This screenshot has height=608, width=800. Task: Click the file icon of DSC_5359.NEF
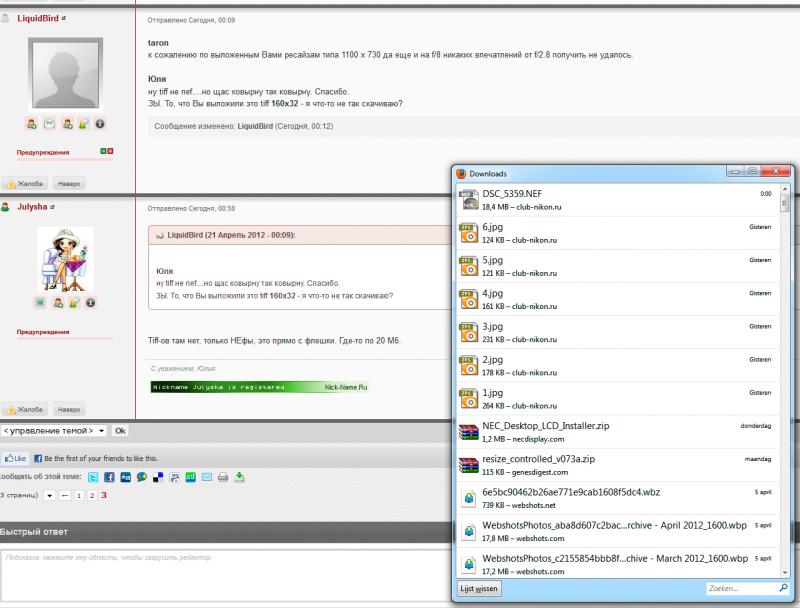click(x=468, y=199)
